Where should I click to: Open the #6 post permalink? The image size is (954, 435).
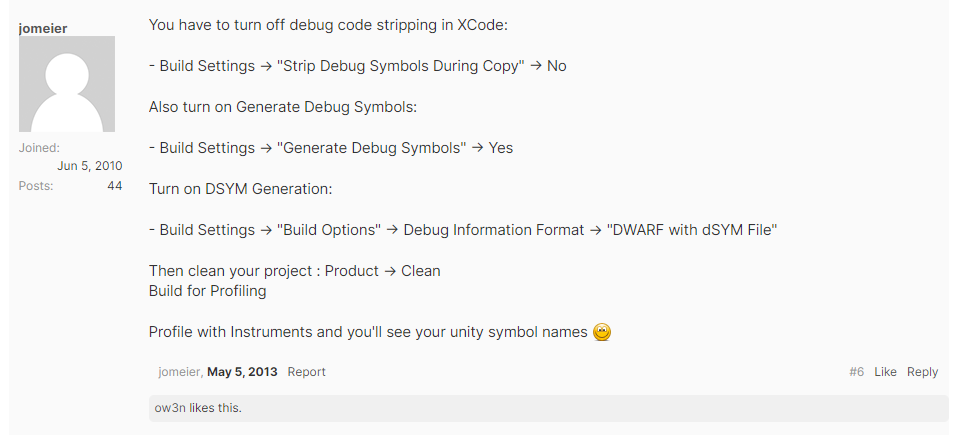pos(856,372)
